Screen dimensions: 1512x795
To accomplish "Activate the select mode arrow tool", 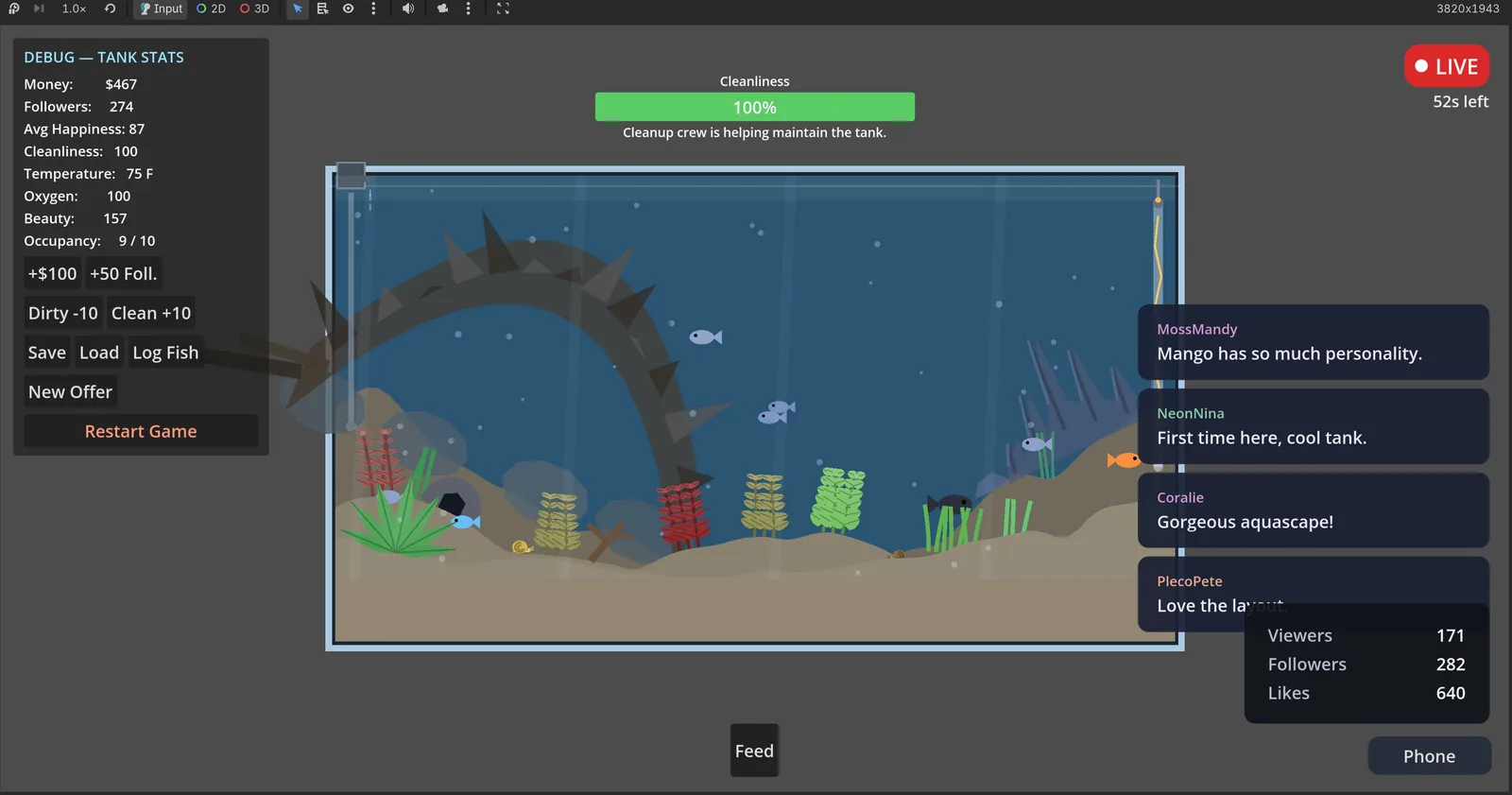I will pos(298,9).
